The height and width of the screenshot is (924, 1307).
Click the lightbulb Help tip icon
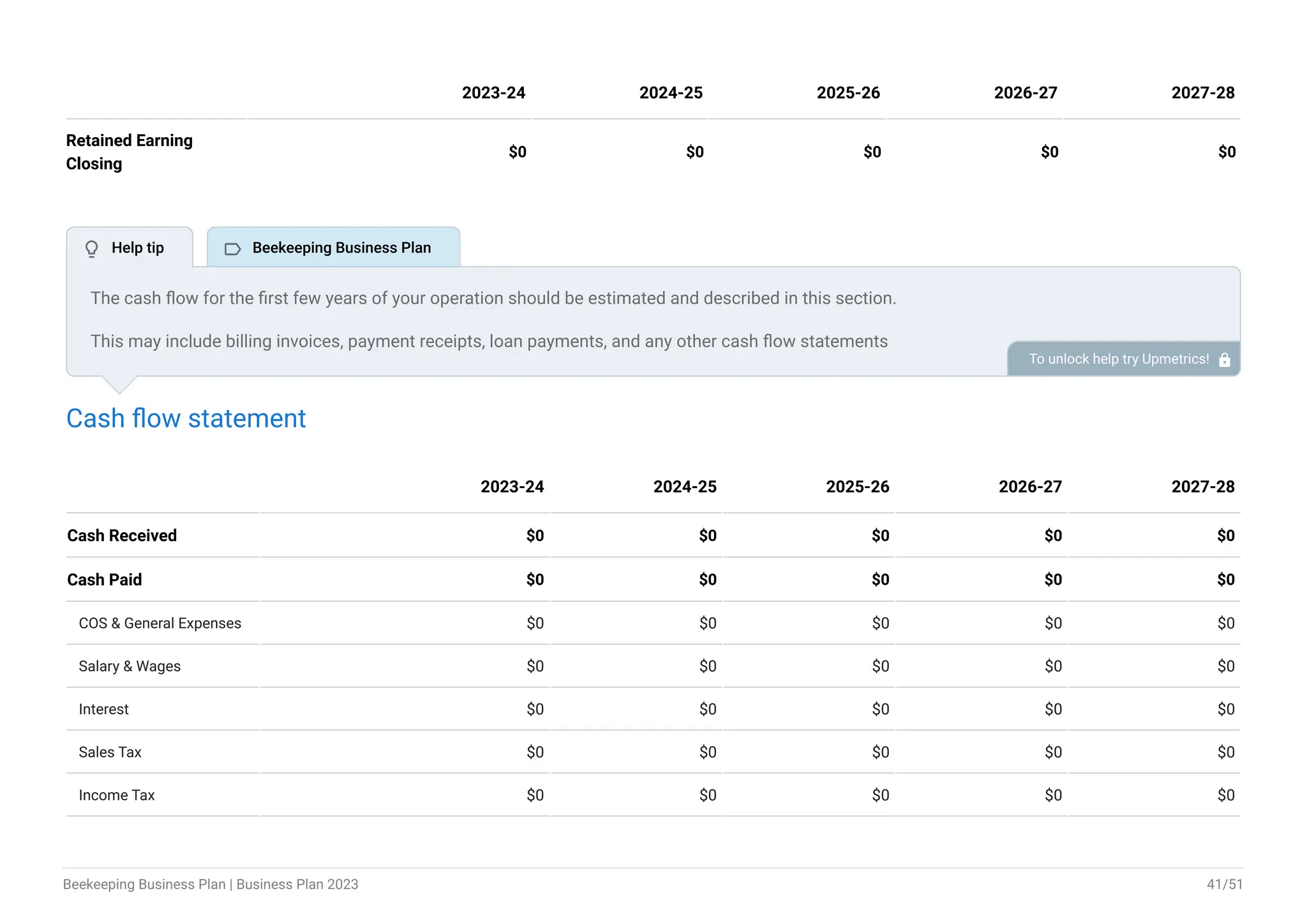coord(92,248)
